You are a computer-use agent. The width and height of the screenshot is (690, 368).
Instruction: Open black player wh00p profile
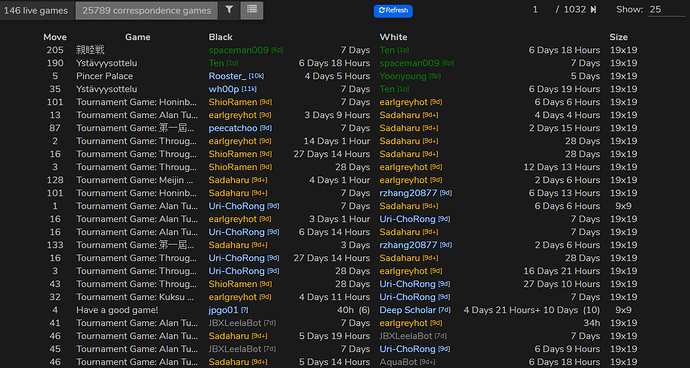(x=224, y=89)
